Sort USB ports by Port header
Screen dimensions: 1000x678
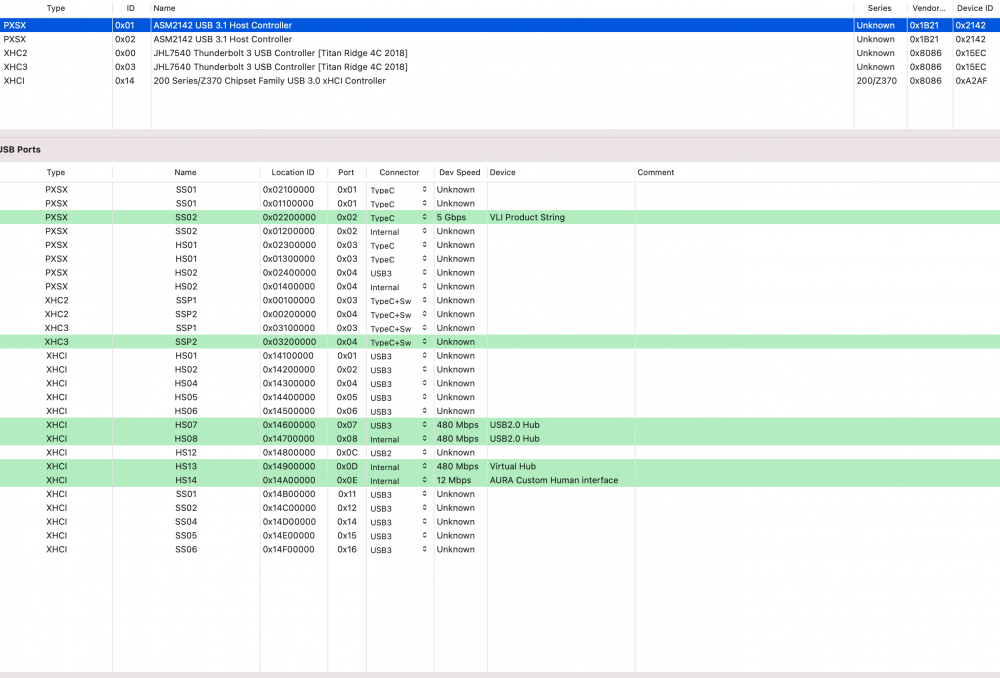click(346, 172)
